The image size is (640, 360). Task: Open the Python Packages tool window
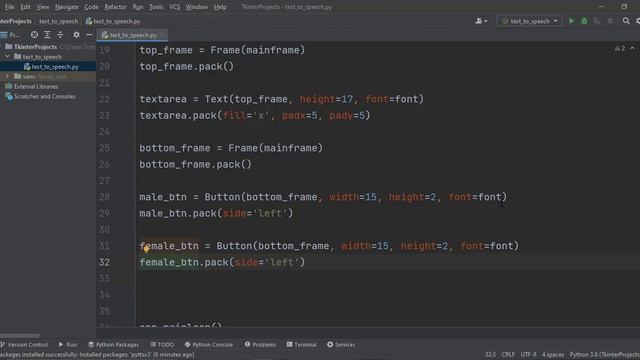point(113,345)
